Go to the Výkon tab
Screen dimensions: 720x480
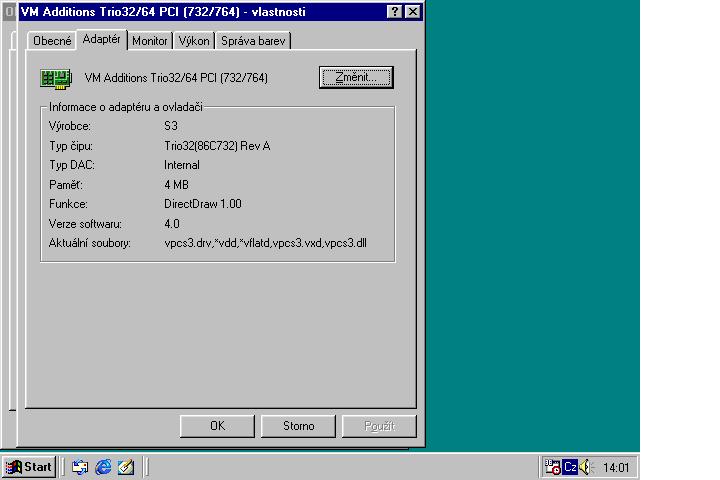tap(194, 41)
